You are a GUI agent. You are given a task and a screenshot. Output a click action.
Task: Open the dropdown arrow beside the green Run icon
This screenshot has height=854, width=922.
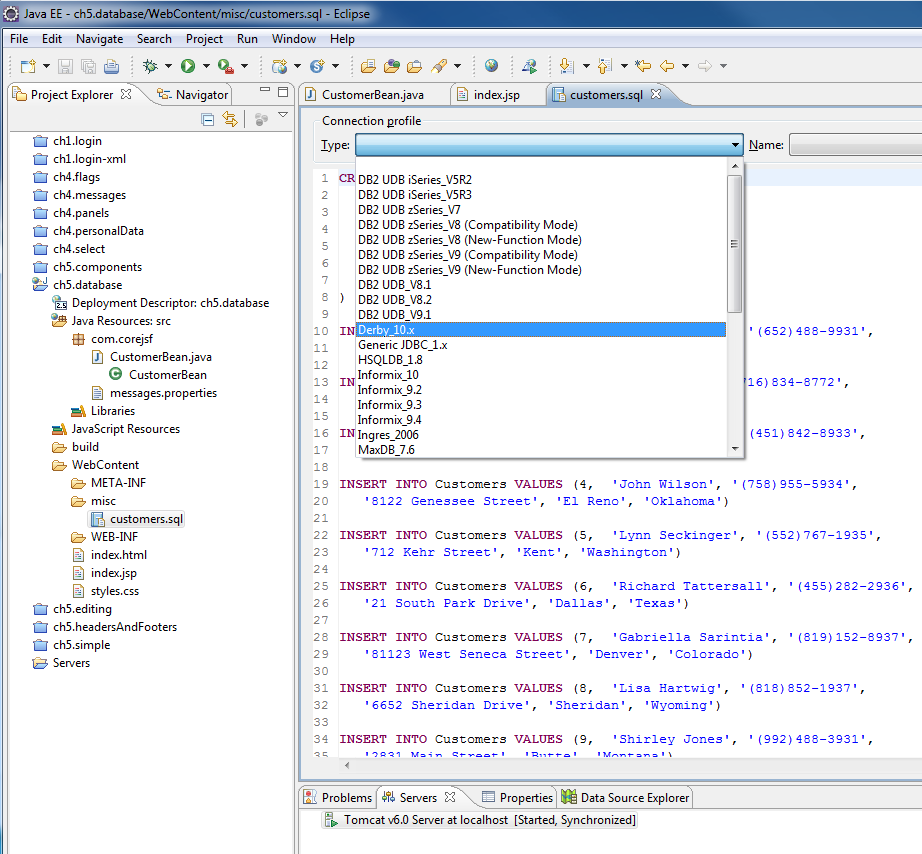206,66
